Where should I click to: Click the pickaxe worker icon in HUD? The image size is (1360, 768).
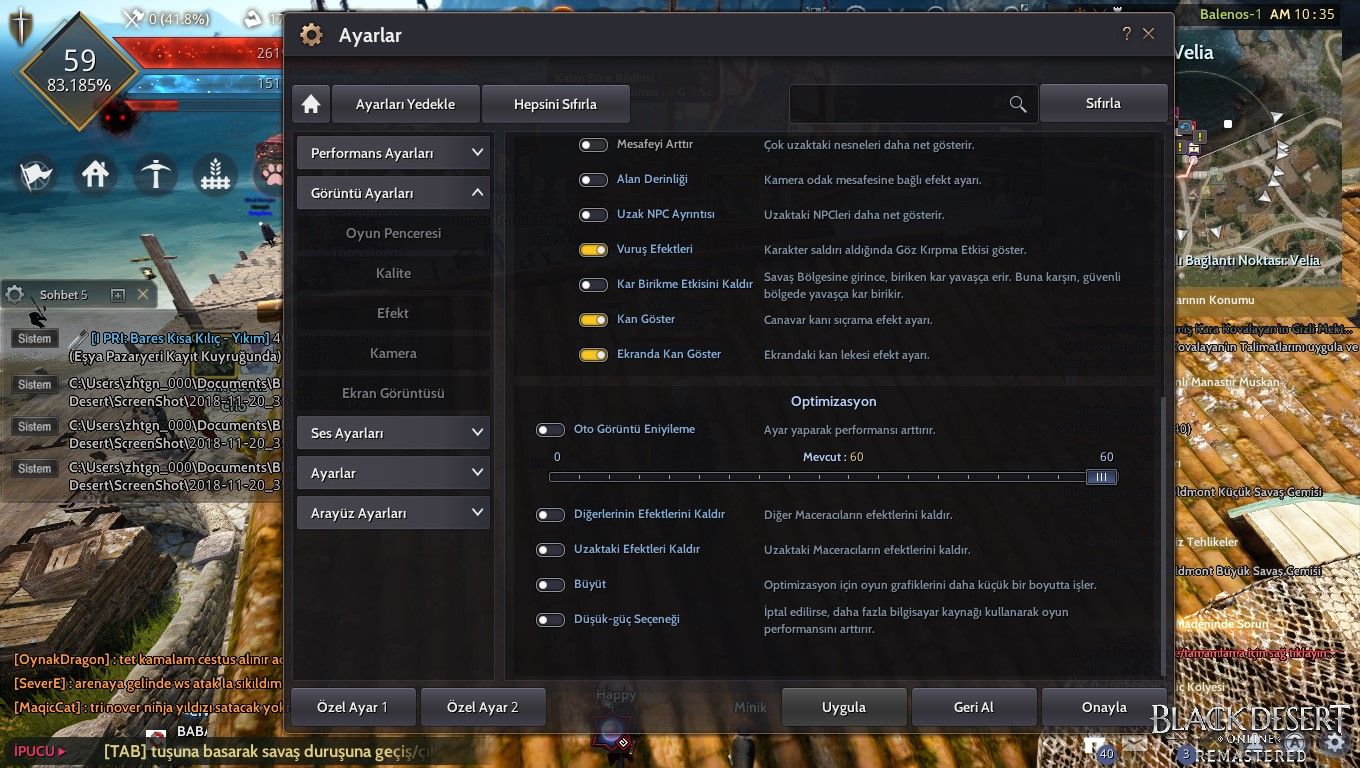tap(154, 175)
